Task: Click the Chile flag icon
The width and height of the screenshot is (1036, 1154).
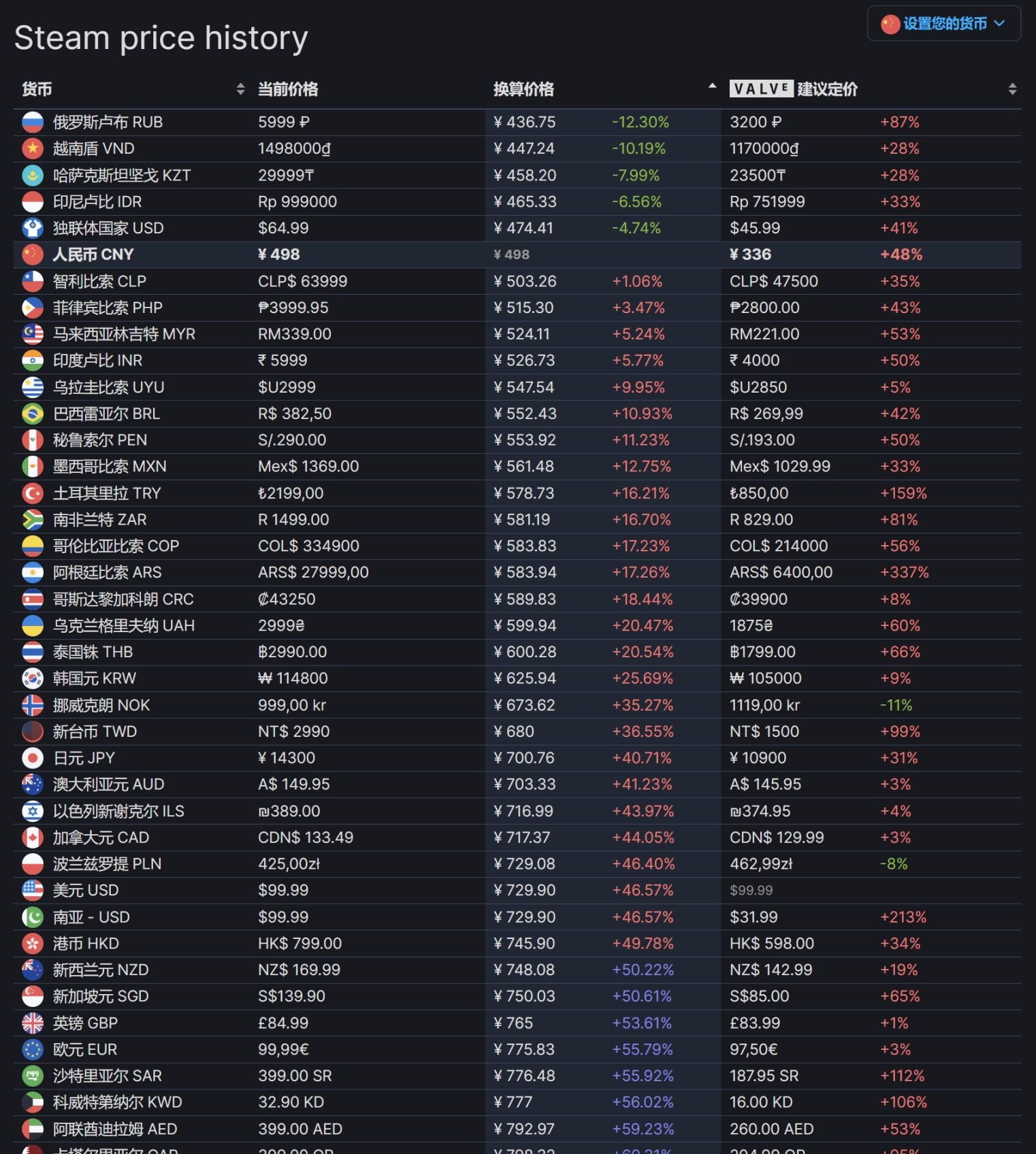Action: (33, 282)
